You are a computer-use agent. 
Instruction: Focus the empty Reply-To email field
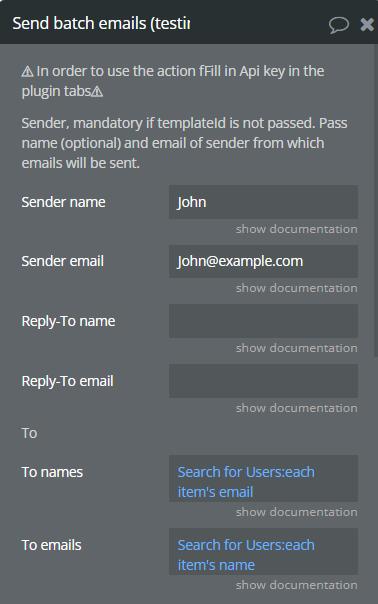tap(263, 381)
